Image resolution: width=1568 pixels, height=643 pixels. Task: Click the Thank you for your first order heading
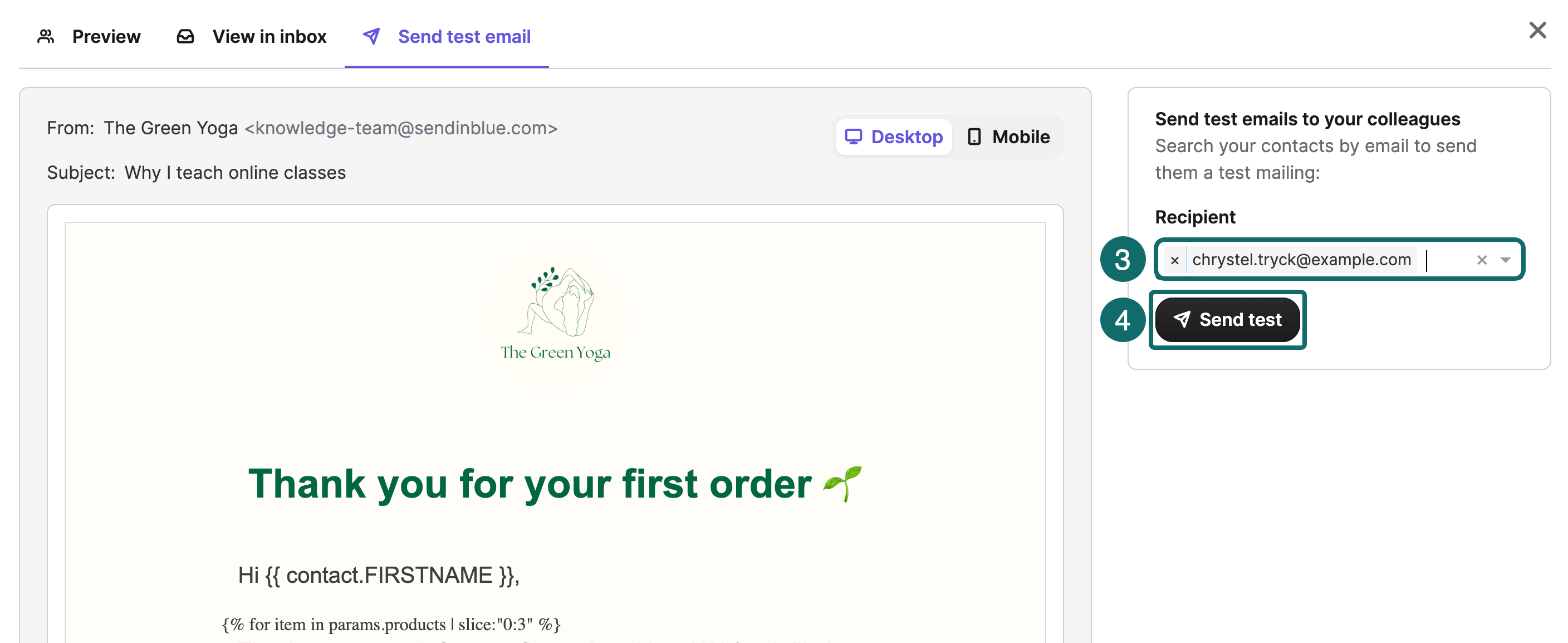(530, 484)
